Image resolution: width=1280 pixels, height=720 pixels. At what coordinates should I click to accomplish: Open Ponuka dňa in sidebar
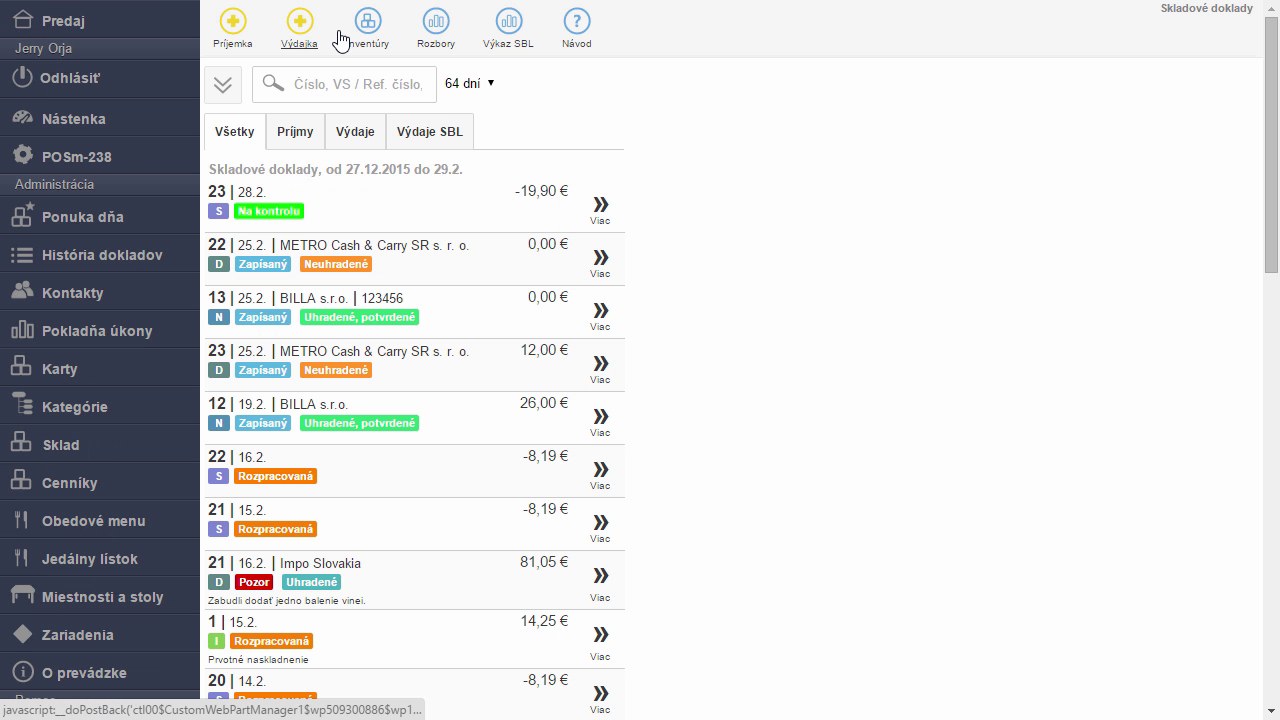point(100,216)
